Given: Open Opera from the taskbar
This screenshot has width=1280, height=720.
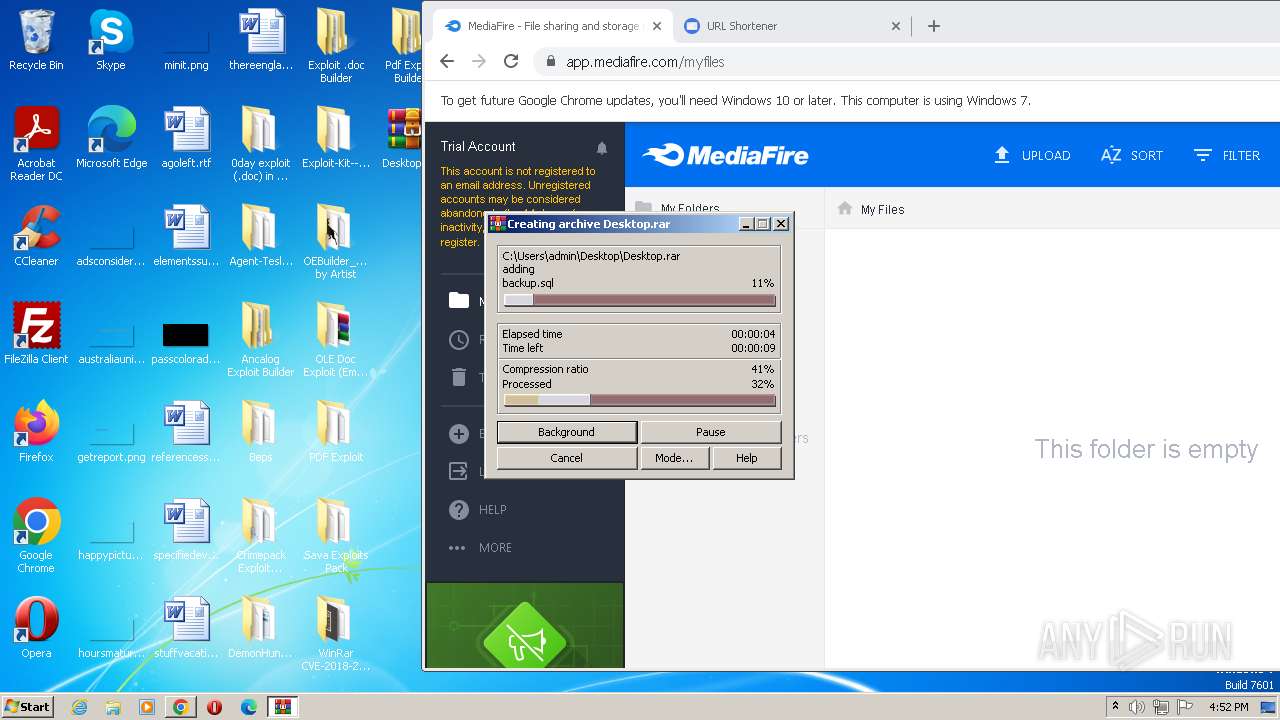Looking at the screenshot, I should tap(214, 707).
